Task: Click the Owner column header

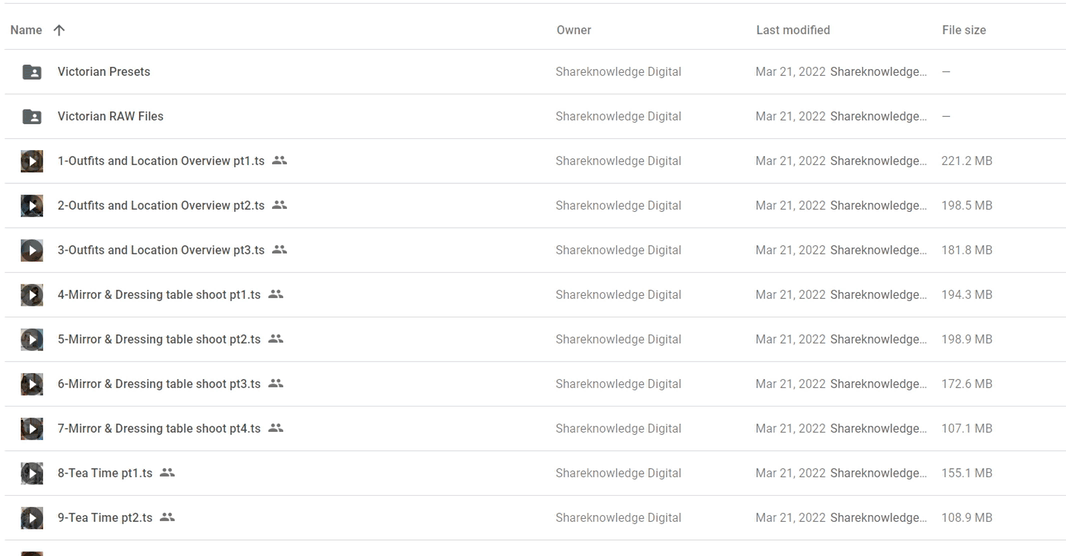Action: [574, 30]
